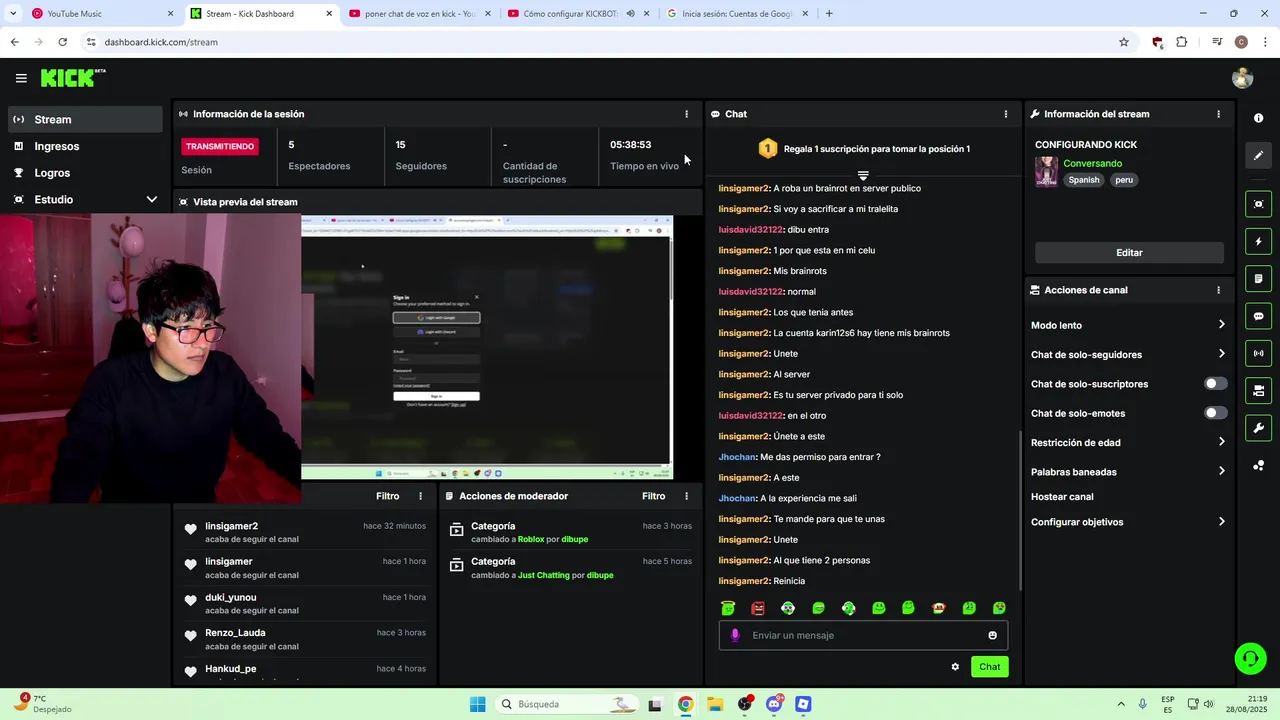Screen dimensions: 1280x720
Task: Click the Enviar un mensaje input field
Action: tap(862, 635)
